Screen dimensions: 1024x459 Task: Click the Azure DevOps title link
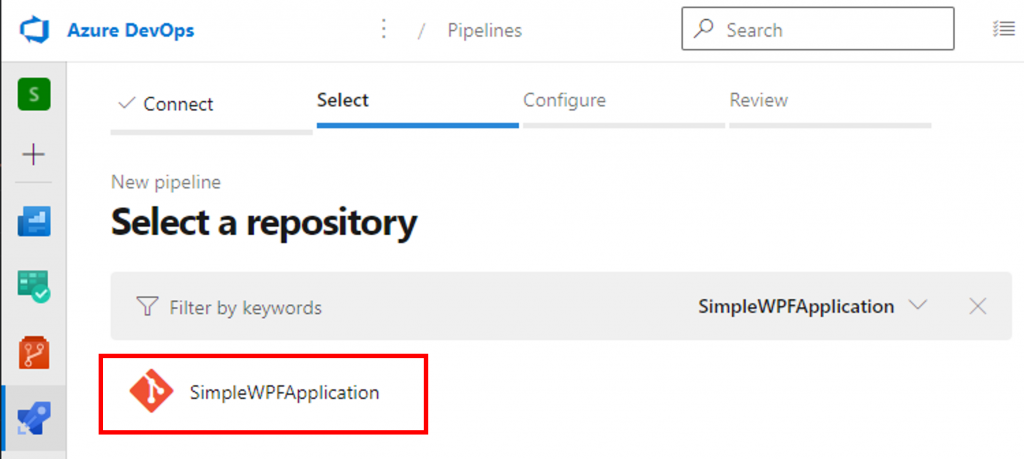click(131, 30)
